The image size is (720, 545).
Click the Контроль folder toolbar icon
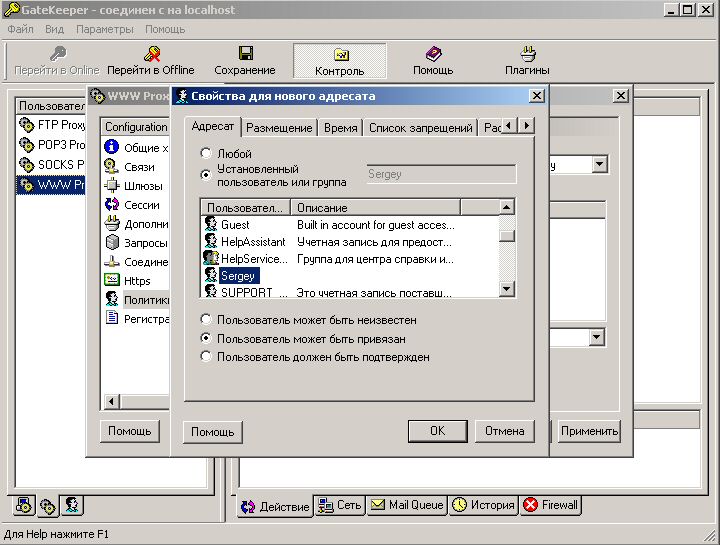(340, 55)
